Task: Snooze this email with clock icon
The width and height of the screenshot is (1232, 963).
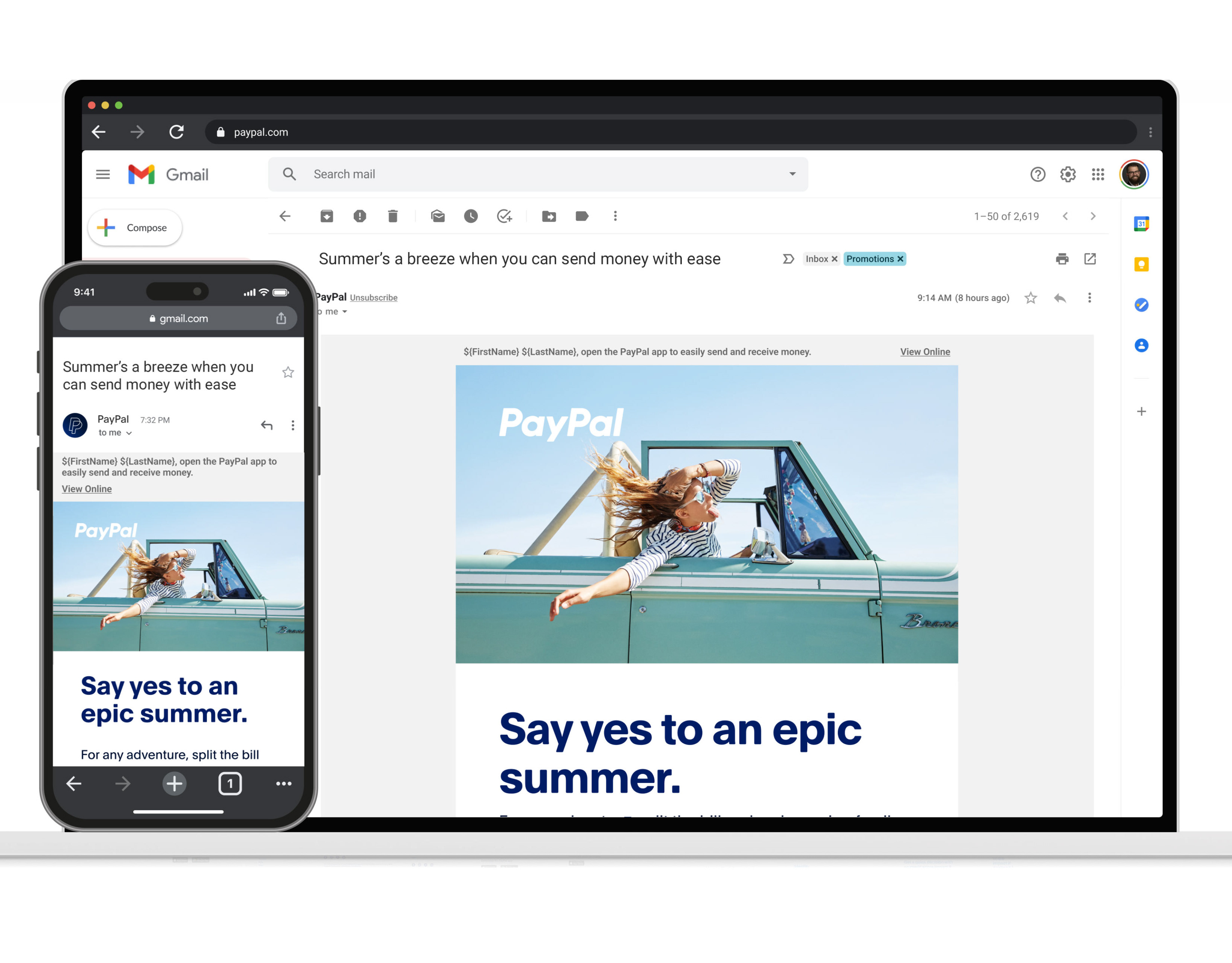Action: point(470,216)
